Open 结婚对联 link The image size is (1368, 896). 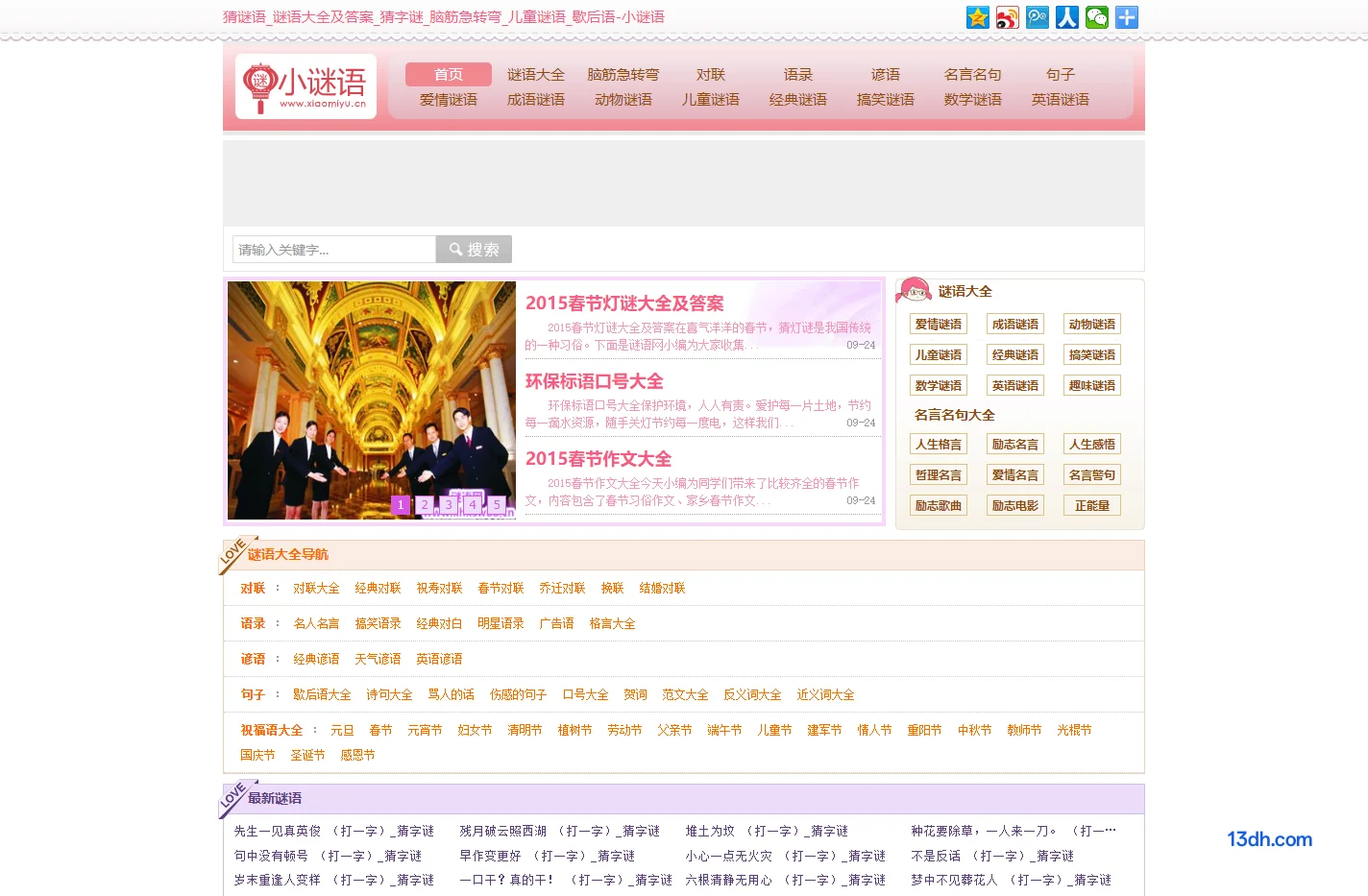point(662,589)
